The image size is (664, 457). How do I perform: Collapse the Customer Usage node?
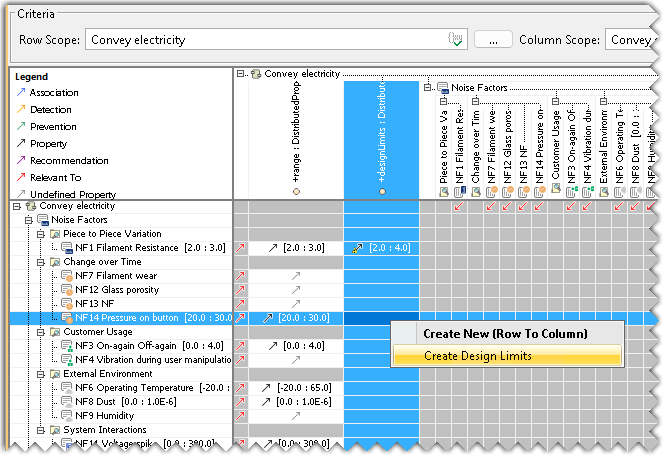click(41, 332)
